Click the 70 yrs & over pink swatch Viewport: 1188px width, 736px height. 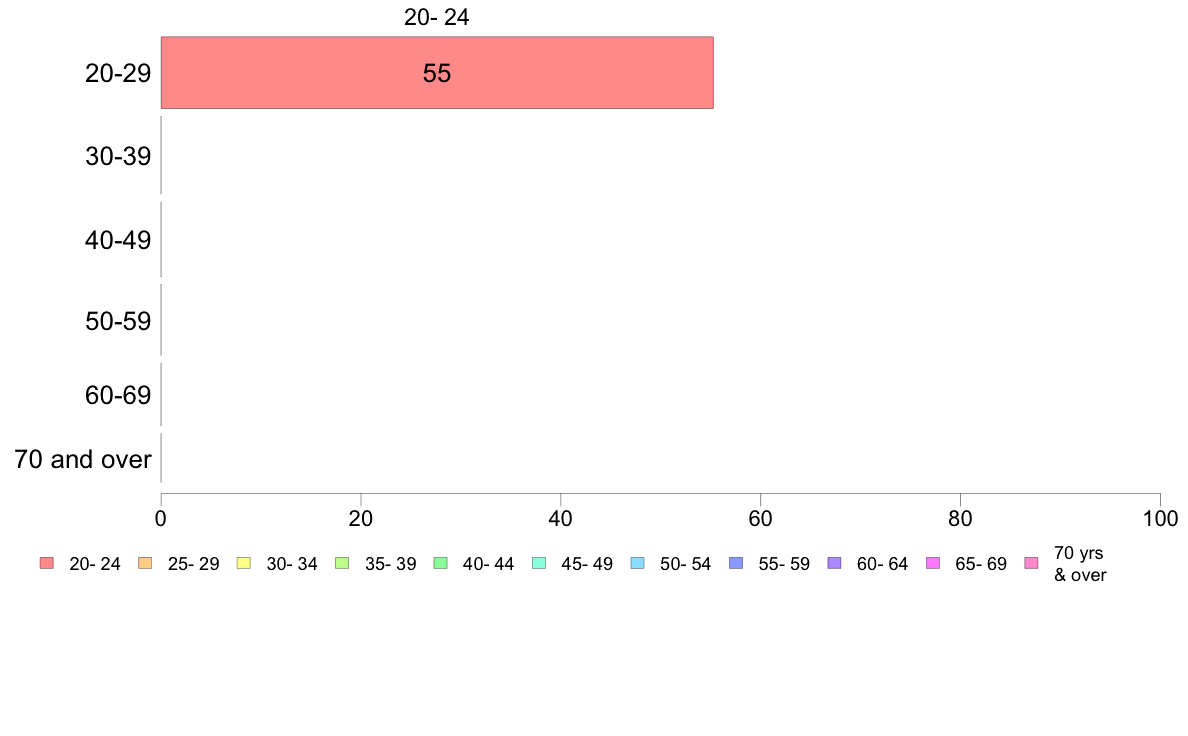[1031, 563]
